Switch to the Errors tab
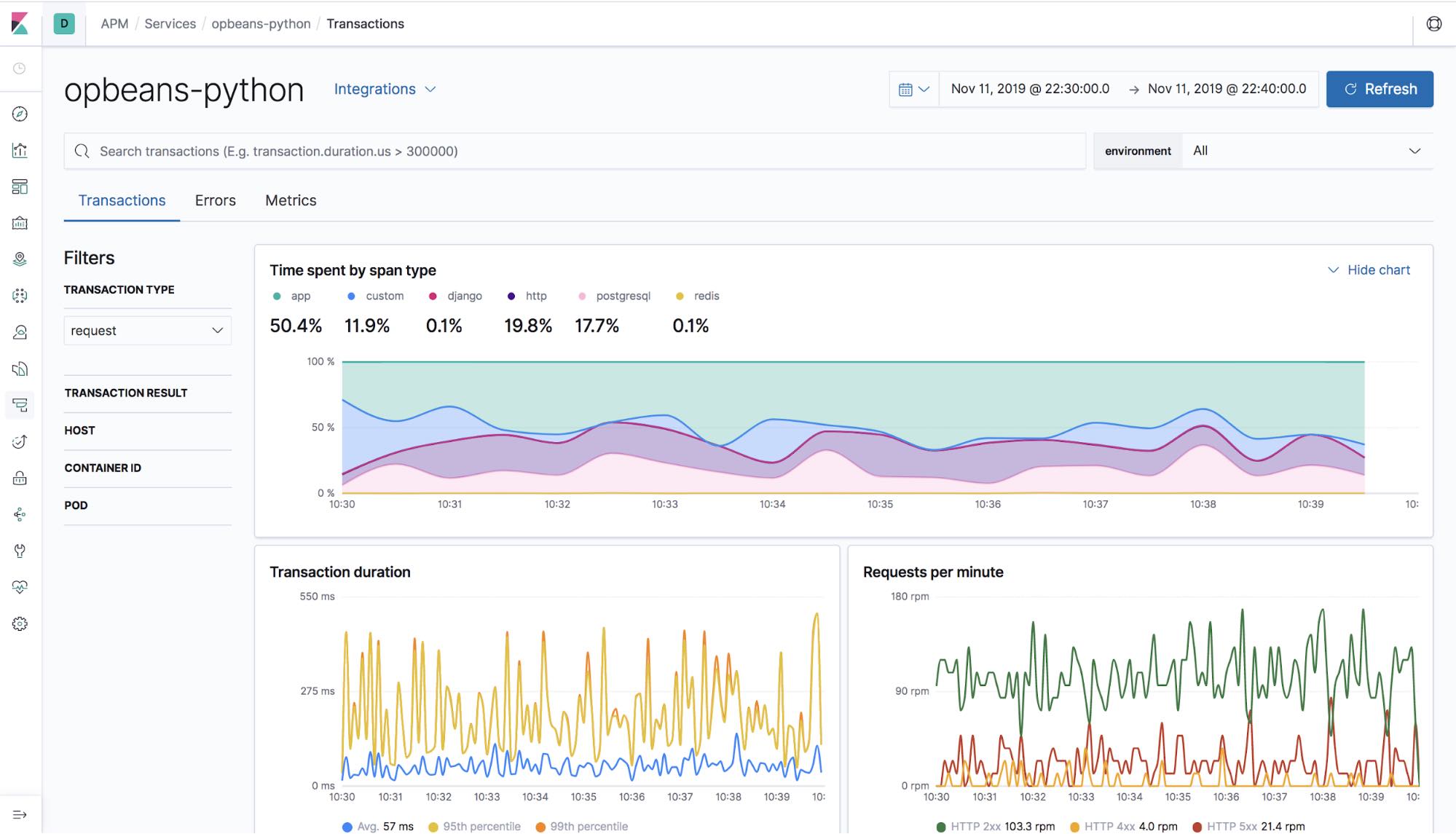 (215, 200)
